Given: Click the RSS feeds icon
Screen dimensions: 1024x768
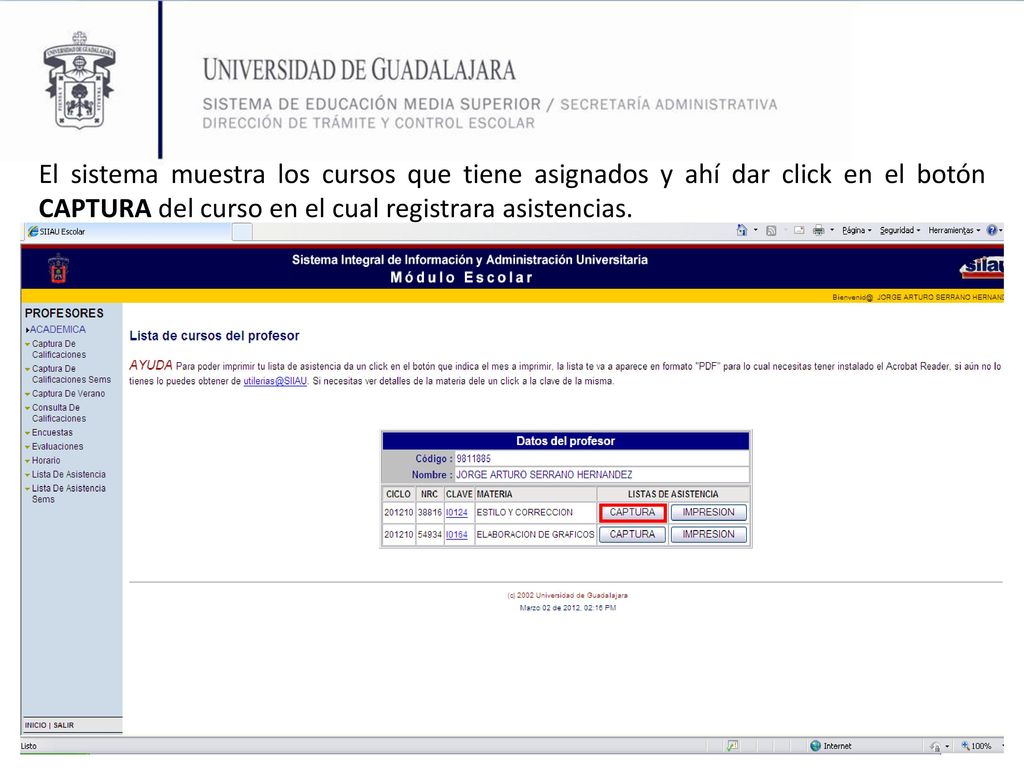Looking at the screenshot, I should click(771, 231).
